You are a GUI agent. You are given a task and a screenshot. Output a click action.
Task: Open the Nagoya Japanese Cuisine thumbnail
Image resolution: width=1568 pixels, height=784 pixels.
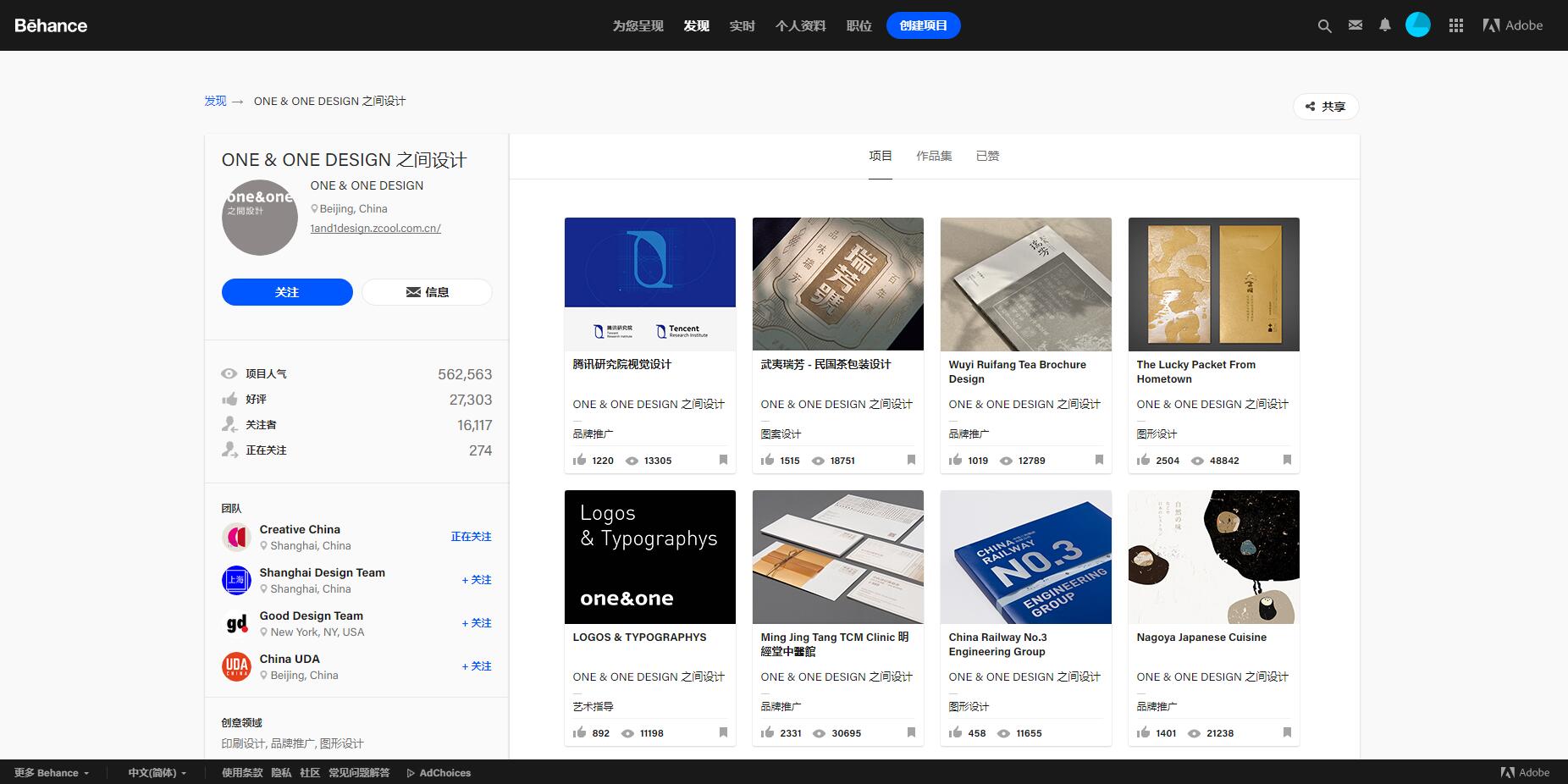[1214, 557]
